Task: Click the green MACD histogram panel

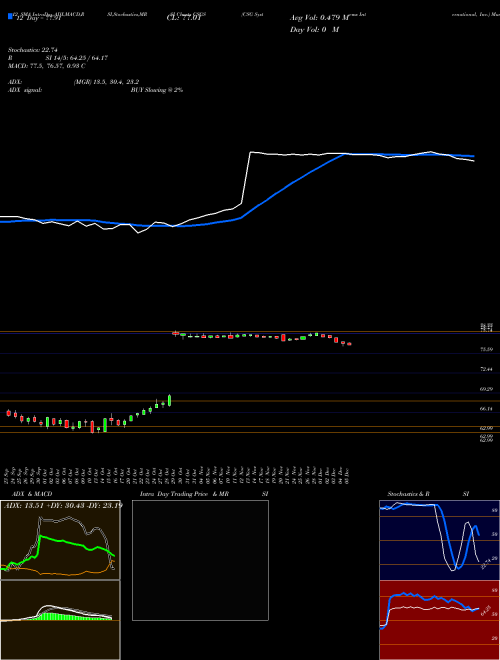Action: [x=60, y=620]
